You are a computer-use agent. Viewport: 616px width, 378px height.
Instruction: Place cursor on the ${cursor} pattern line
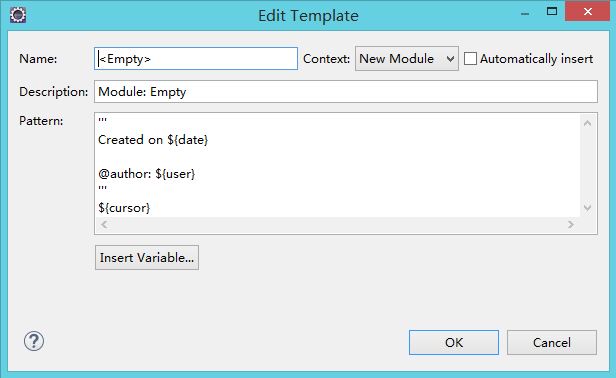124,208
